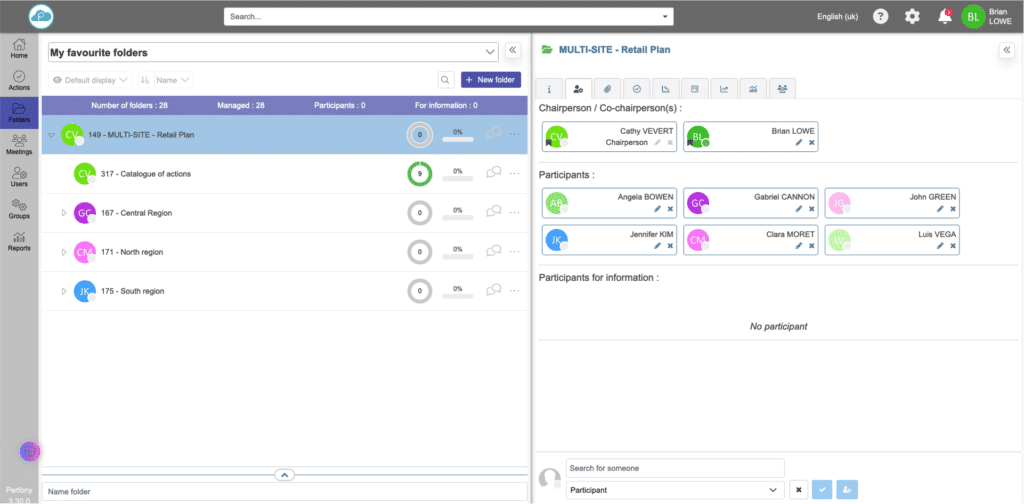Viewport: 1024px width, 504px height.
Task: Remove Luis VEGA from participants
Action: (x=953, y=246)
